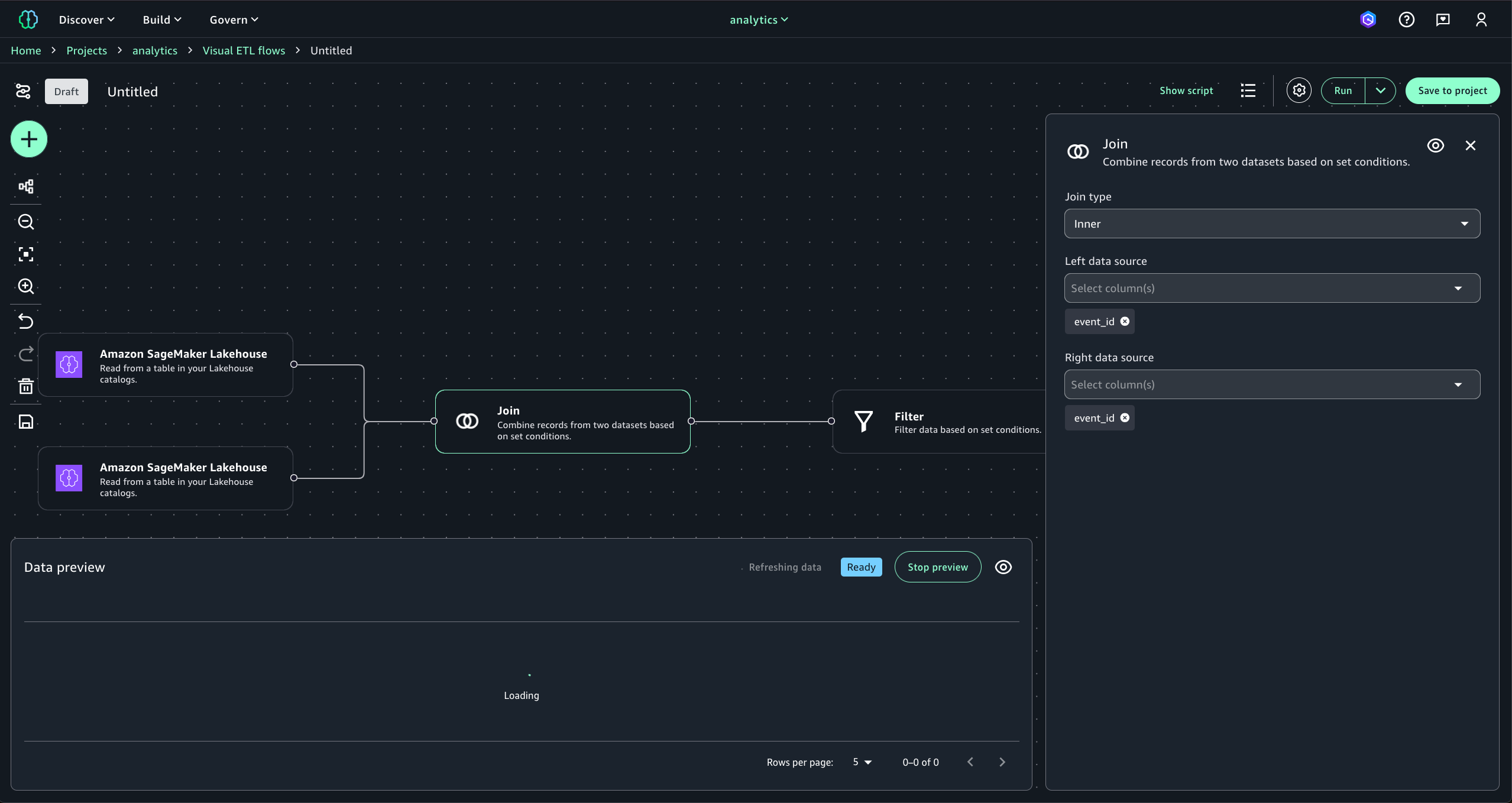Remove event_id from Left data source
This screenshot has height=803, width=1512.
[1125, 321]
